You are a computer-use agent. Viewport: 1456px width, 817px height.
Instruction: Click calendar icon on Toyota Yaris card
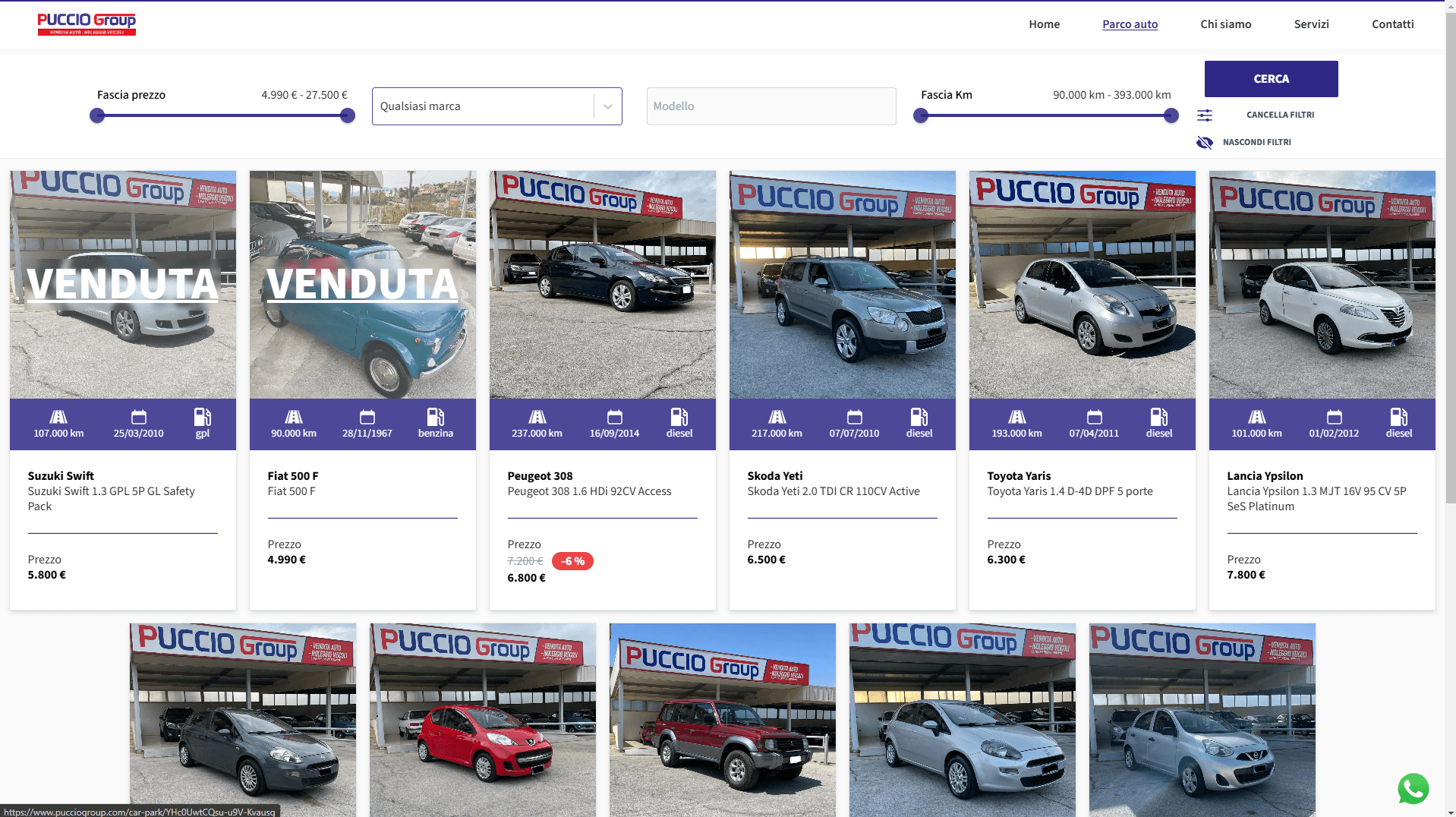pos(1094,417)
